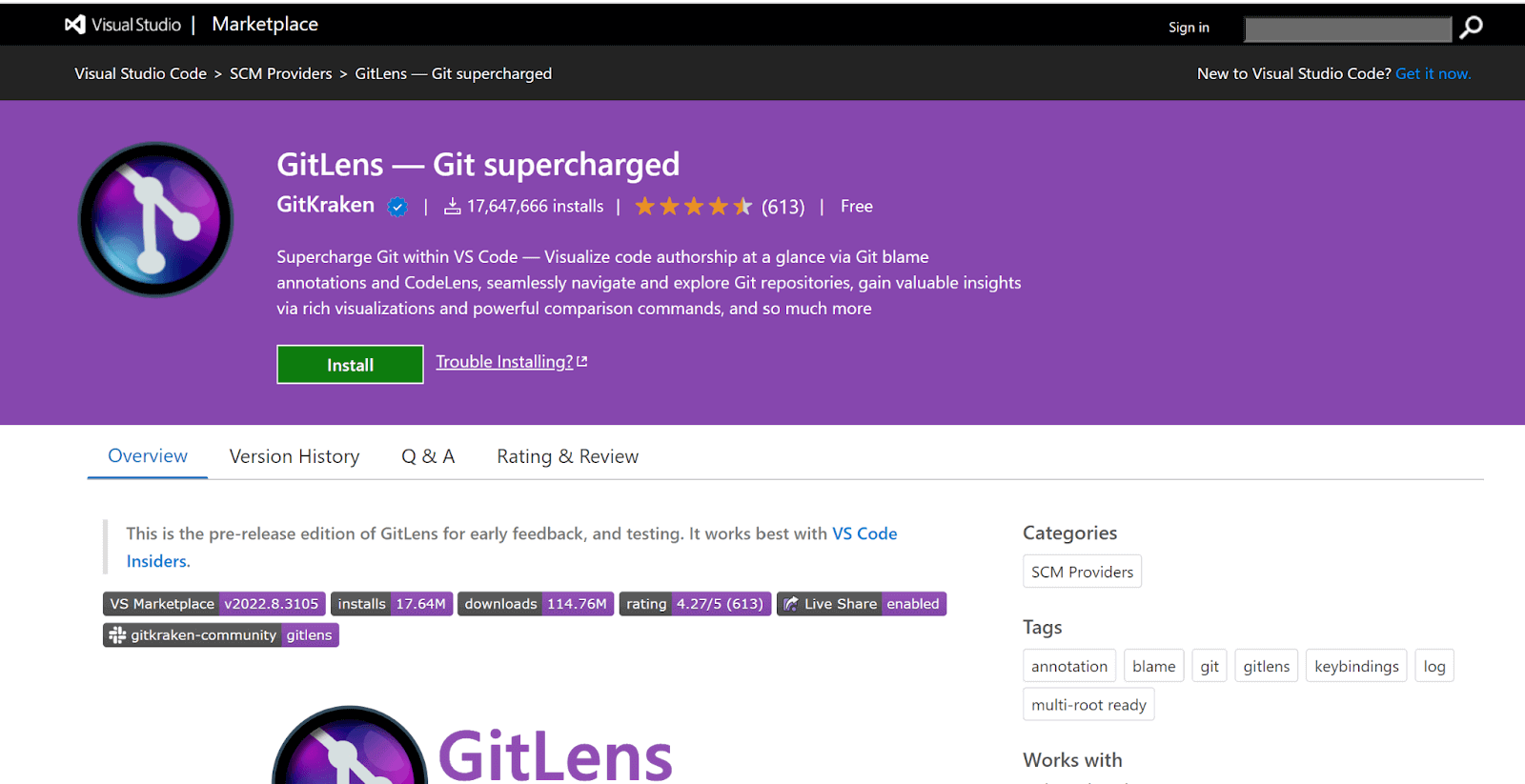This screenshot has height=784, width=1525.
Task: Click the star rating icons
Action: coord(694,206)
